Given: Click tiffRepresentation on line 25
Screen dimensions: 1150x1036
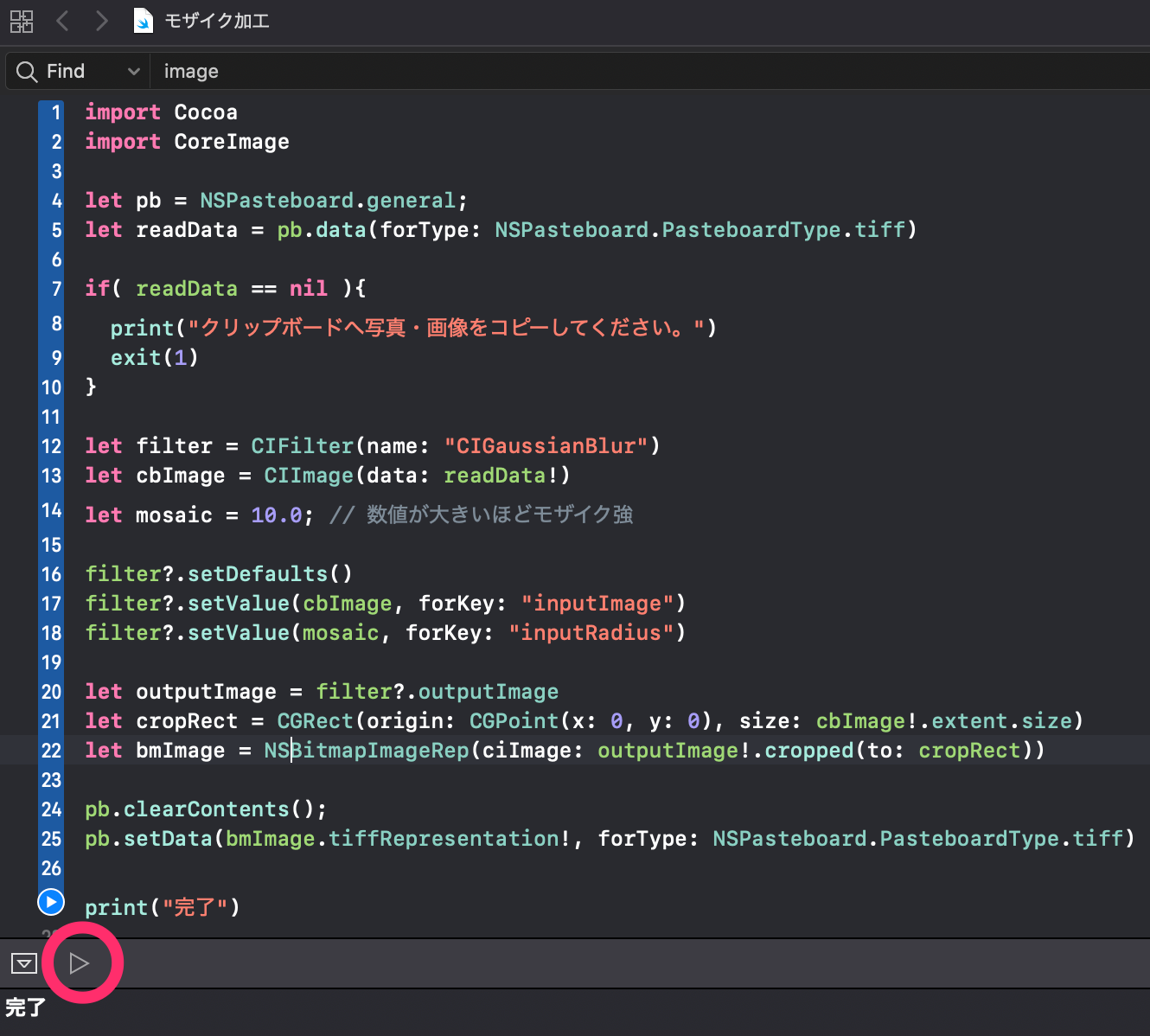Looking at the screenshot, I should [444, 839].
